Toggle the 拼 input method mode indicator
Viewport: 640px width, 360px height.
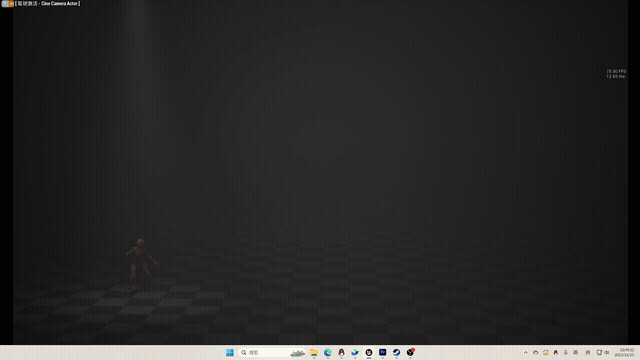[588, 353]
